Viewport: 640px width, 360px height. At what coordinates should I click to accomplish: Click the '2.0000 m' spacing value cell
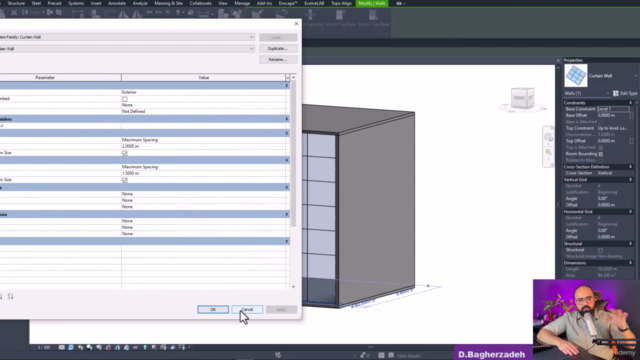pyautogui.click(x=204, y=146)
